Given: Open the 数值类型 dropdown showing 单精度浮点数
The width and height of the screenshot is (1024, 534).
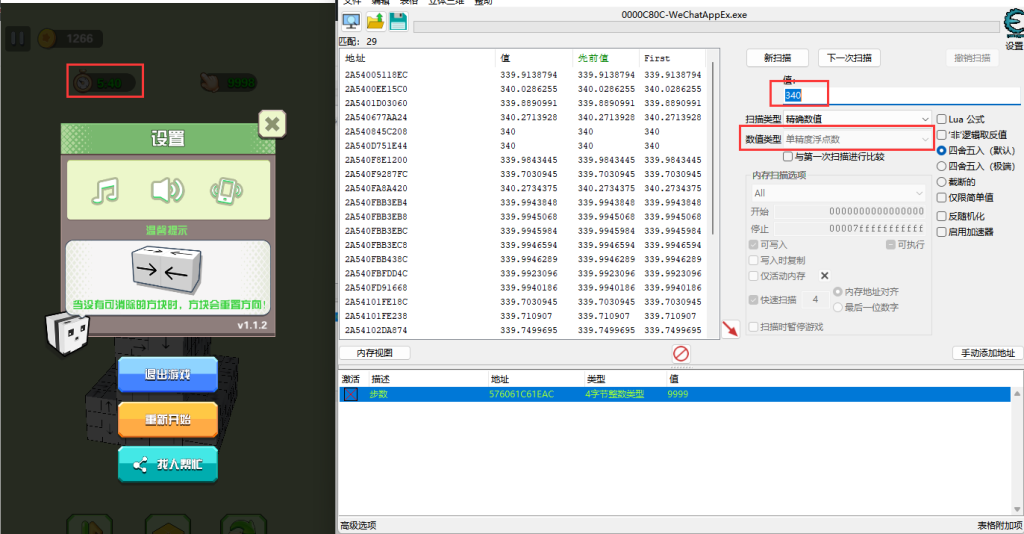Looking at the screenshot, I should (857, 139).
